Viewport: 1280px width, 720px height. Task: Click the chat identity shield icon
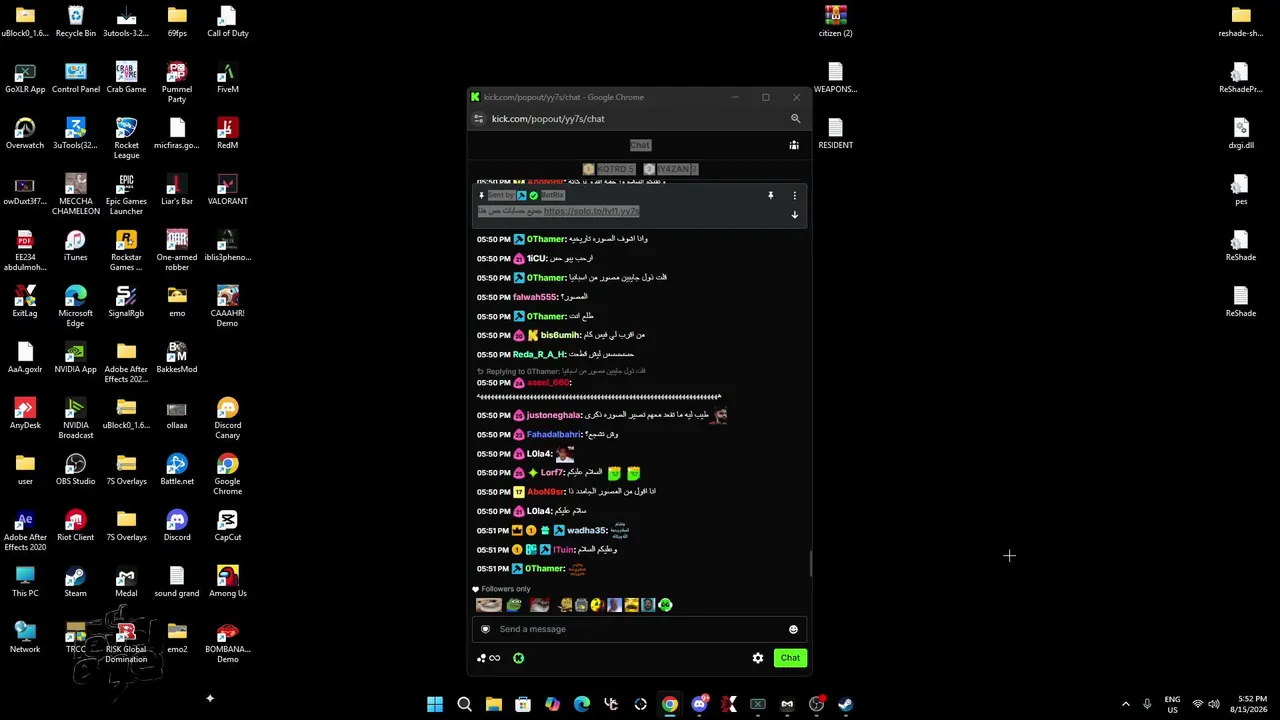(x=485, y=629)
